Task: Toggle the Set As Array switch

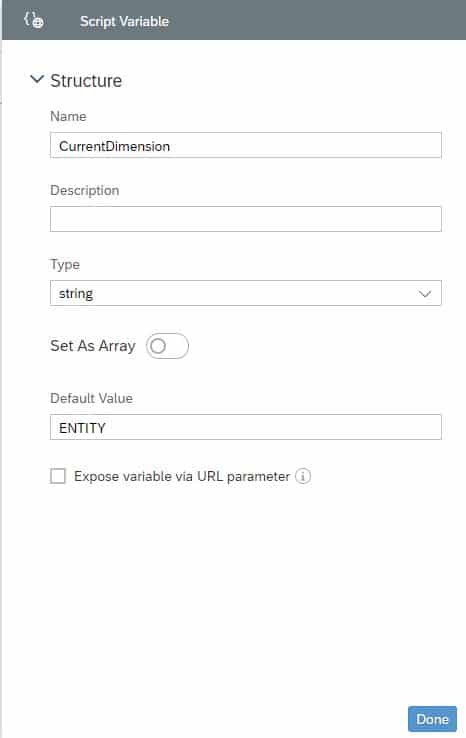Action: click(167, 346)
